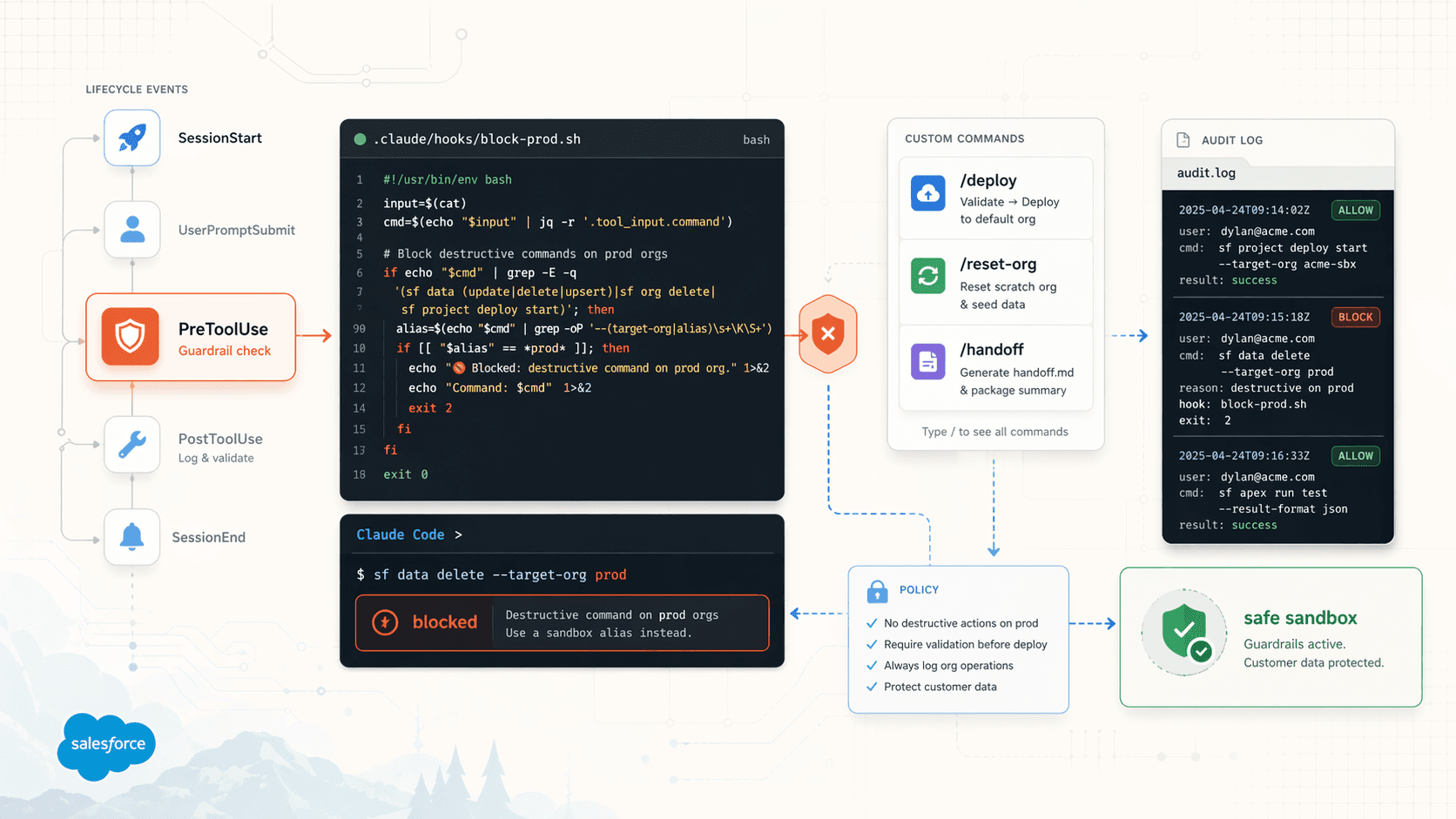
Task: Click the SessionEnd bell icon
Action: 132,537
